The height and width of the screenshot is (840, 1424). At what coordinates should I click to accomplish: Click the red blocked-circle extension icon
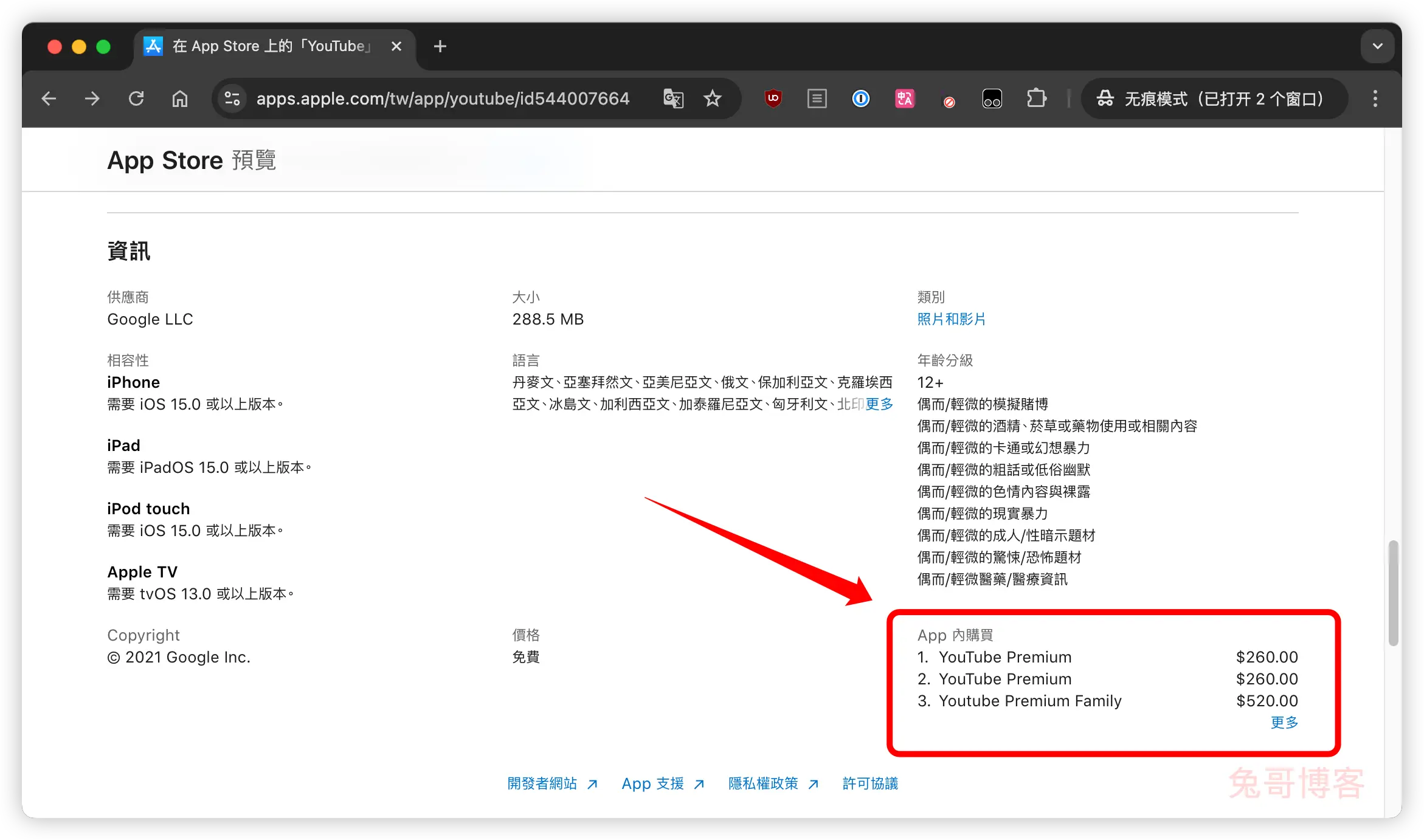coord(949,101)
